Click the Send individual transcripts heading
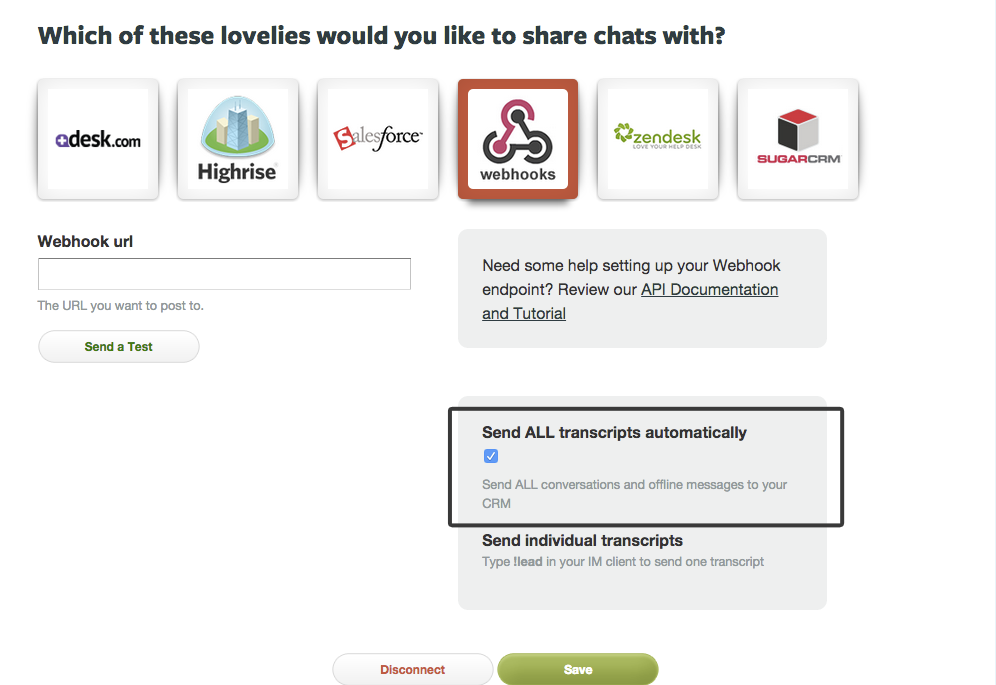 coord(582,540)
